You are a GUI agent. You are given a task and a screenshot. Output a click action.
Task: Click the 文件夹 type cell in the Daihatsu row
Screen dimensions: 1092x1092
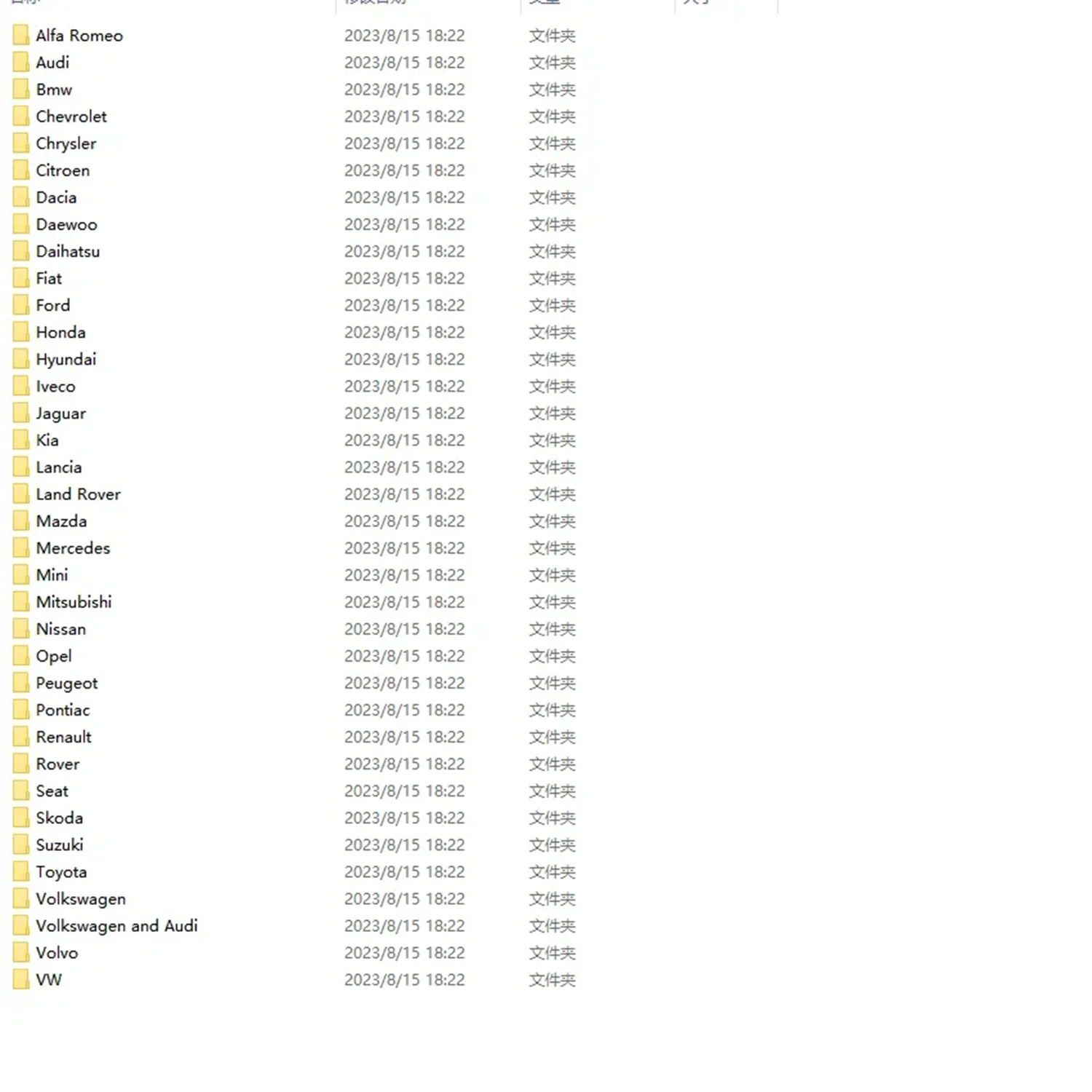tap(553, 251)
